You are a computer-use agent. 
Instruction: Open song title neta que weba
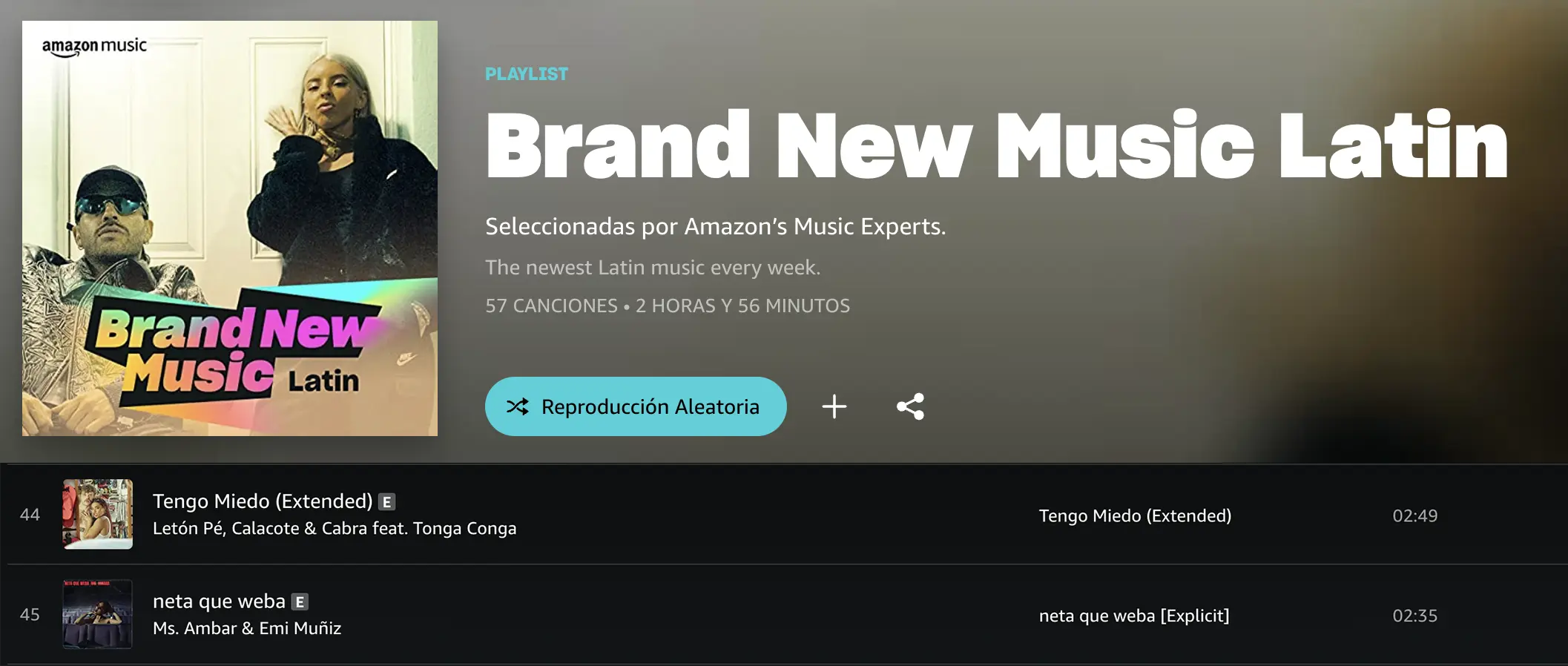pyautogui.click(x=219, y=601)
